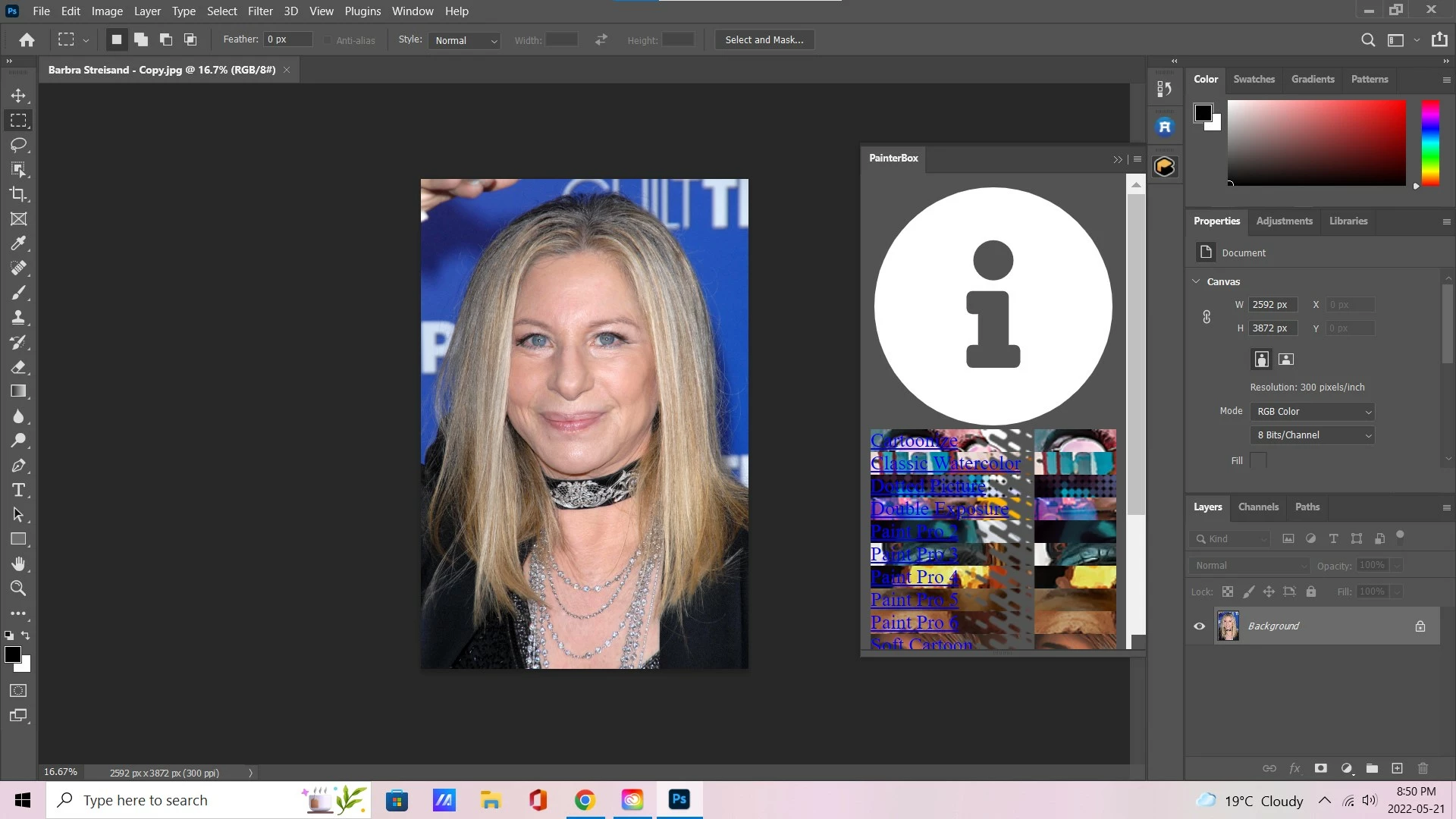Collapse the Canvas section
1456x819 pixels.
[x=1197, y=281]
